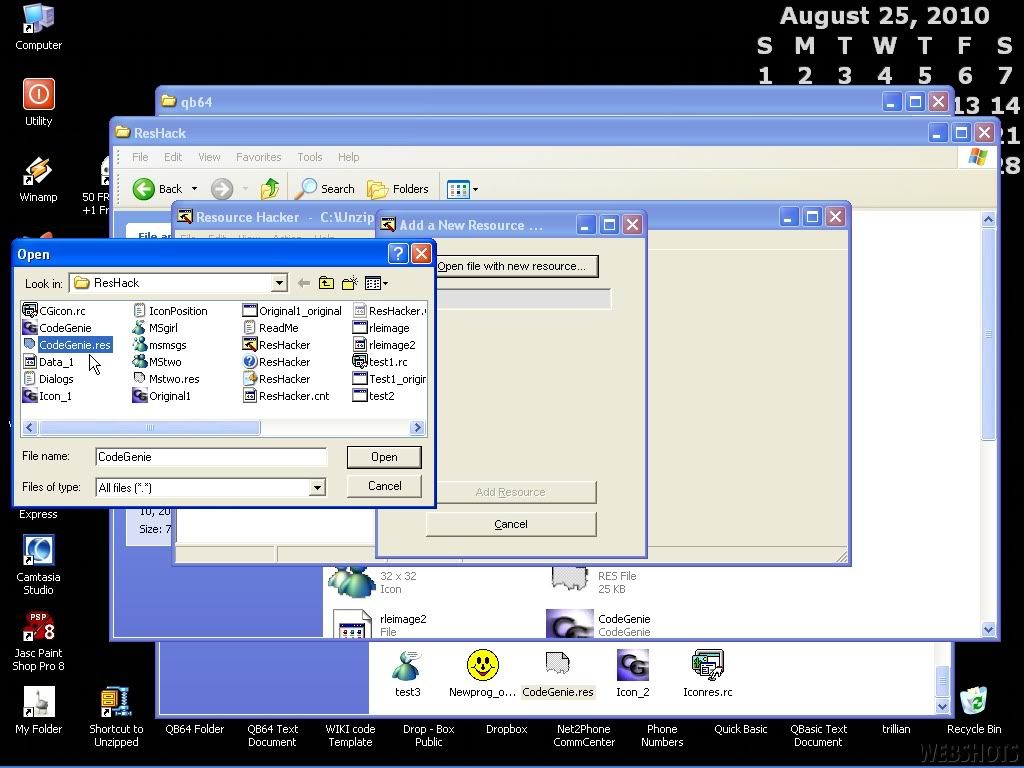
Task: Select test1.rc file
Action: pyautogui.click(x=380, y=362)
